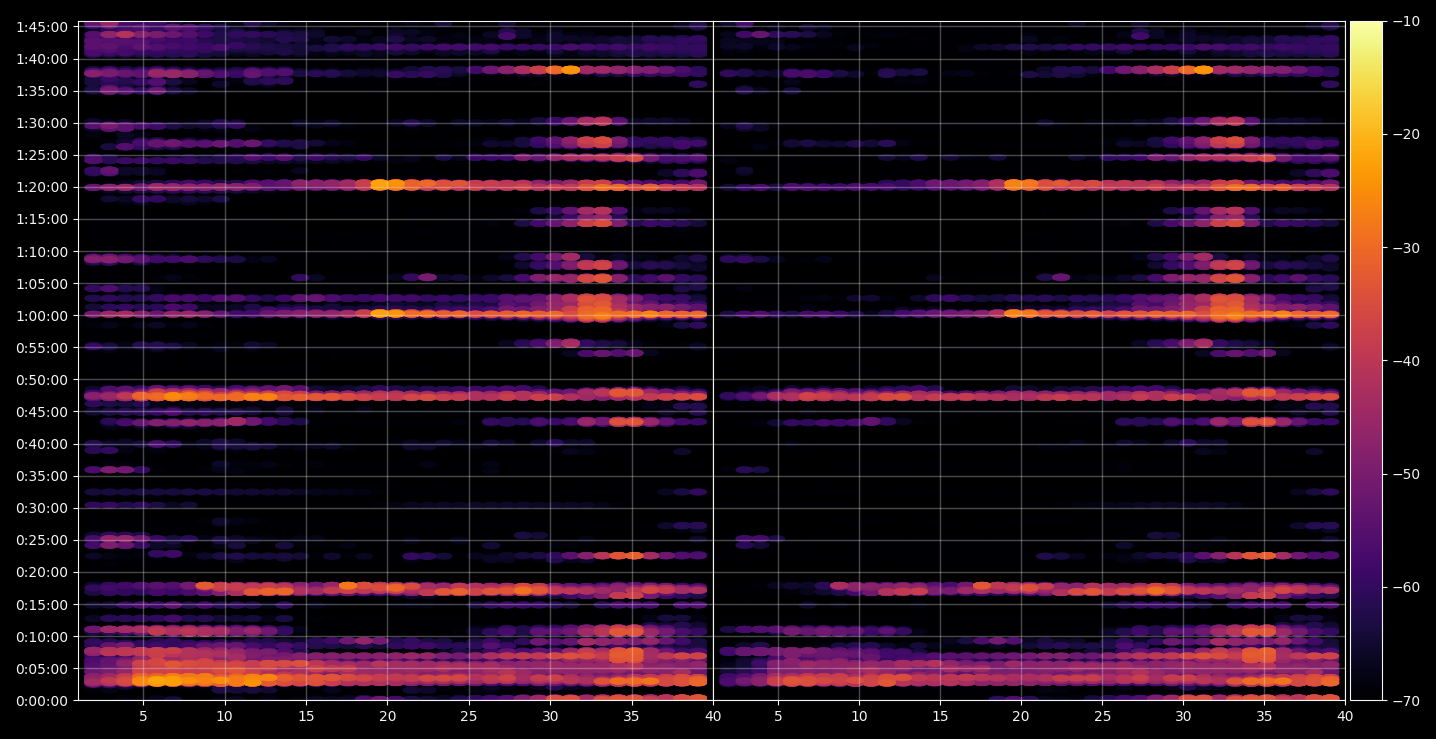The image size is (1436, 739).
Task: Click the inferno gradient colorbar
Action: [x=1366, y=361]
